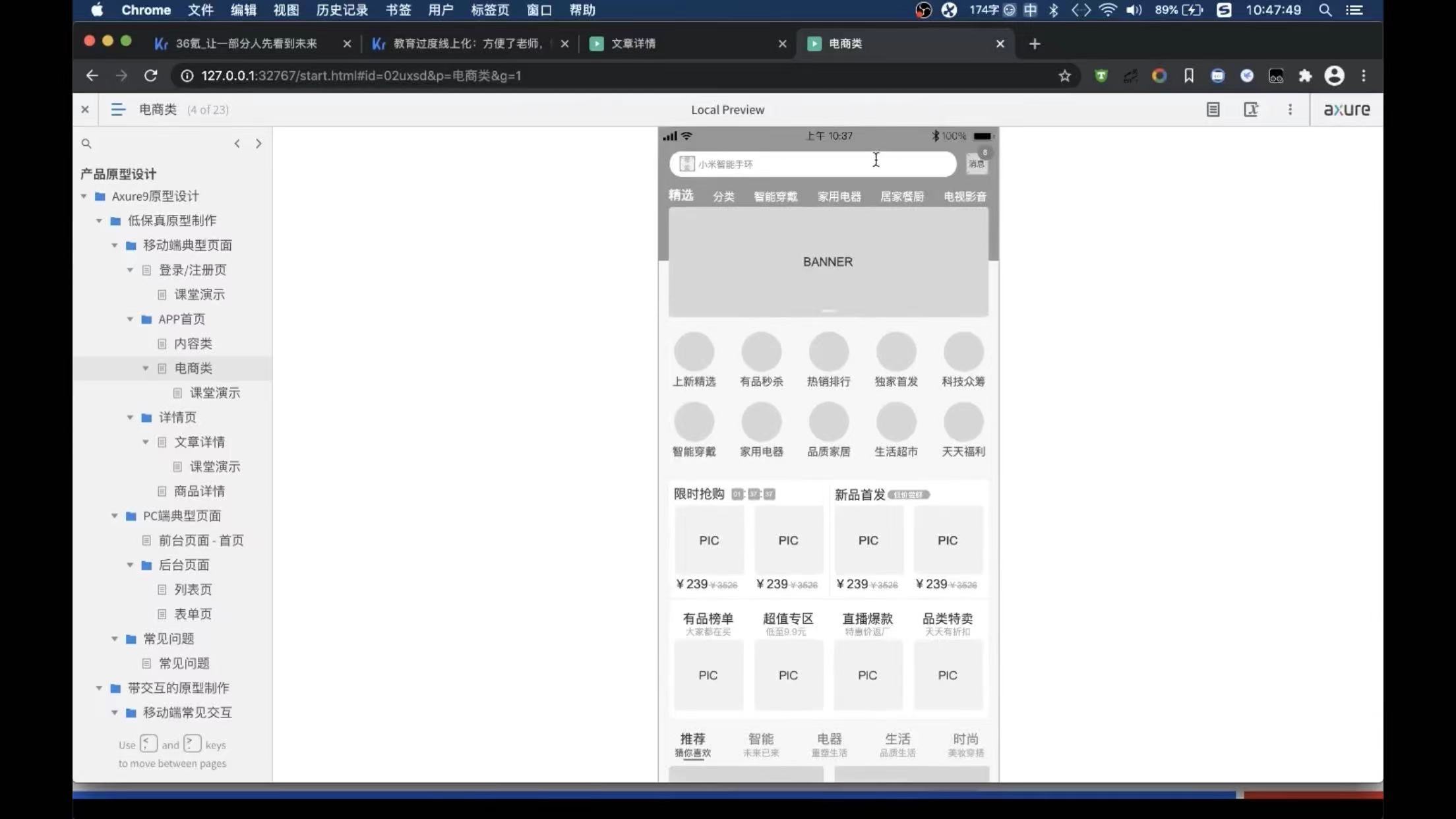Open Chrome extensions puzzle icon

(x=1304, y=76)
